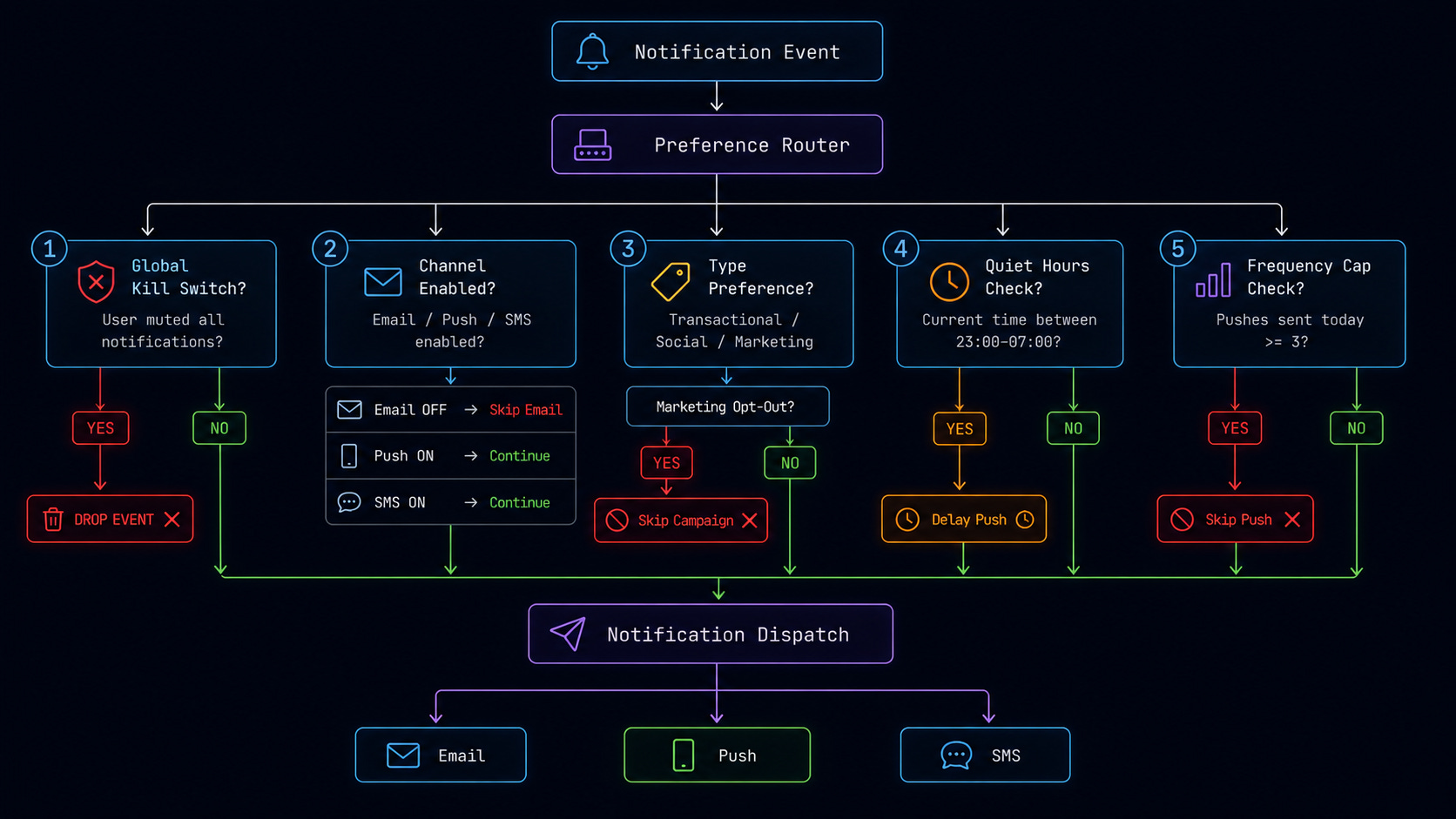The width and height of the screenshot is (1456, 819).
Task: Click the Frequency Cap Check? title
Action: 1309,277
